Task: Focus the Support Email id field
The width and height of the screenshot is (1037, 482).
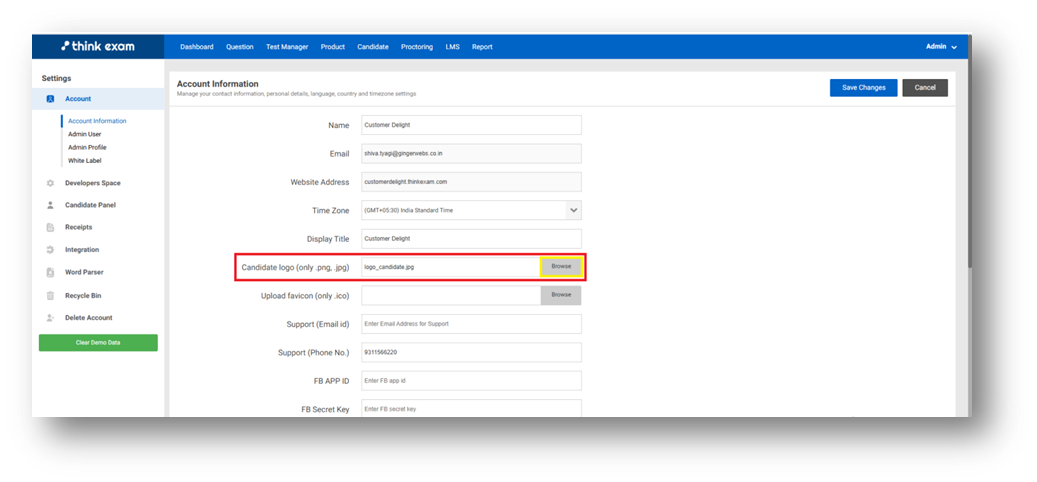Action: 471,324
